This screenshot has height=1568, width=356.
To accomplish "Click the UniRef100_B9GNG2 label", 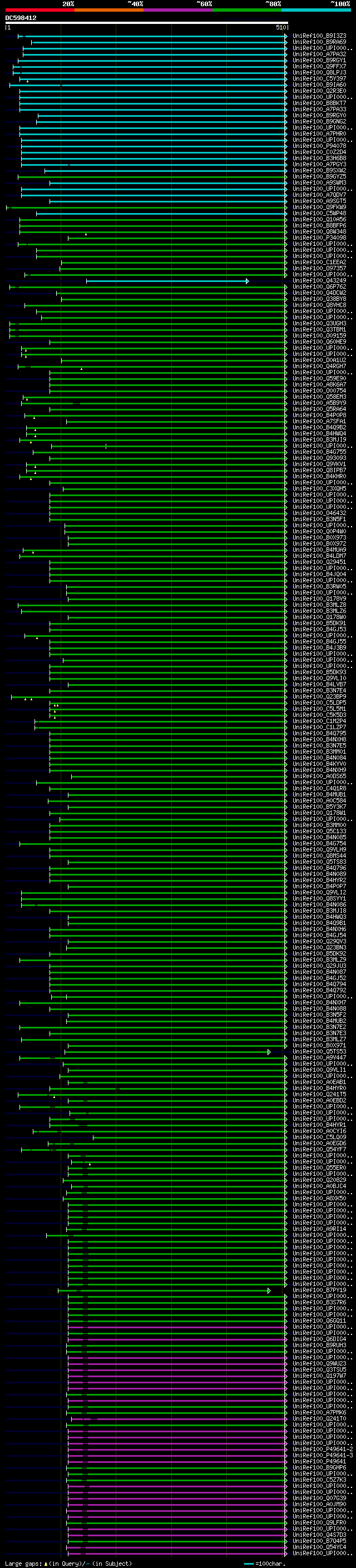I will (319, 122).
